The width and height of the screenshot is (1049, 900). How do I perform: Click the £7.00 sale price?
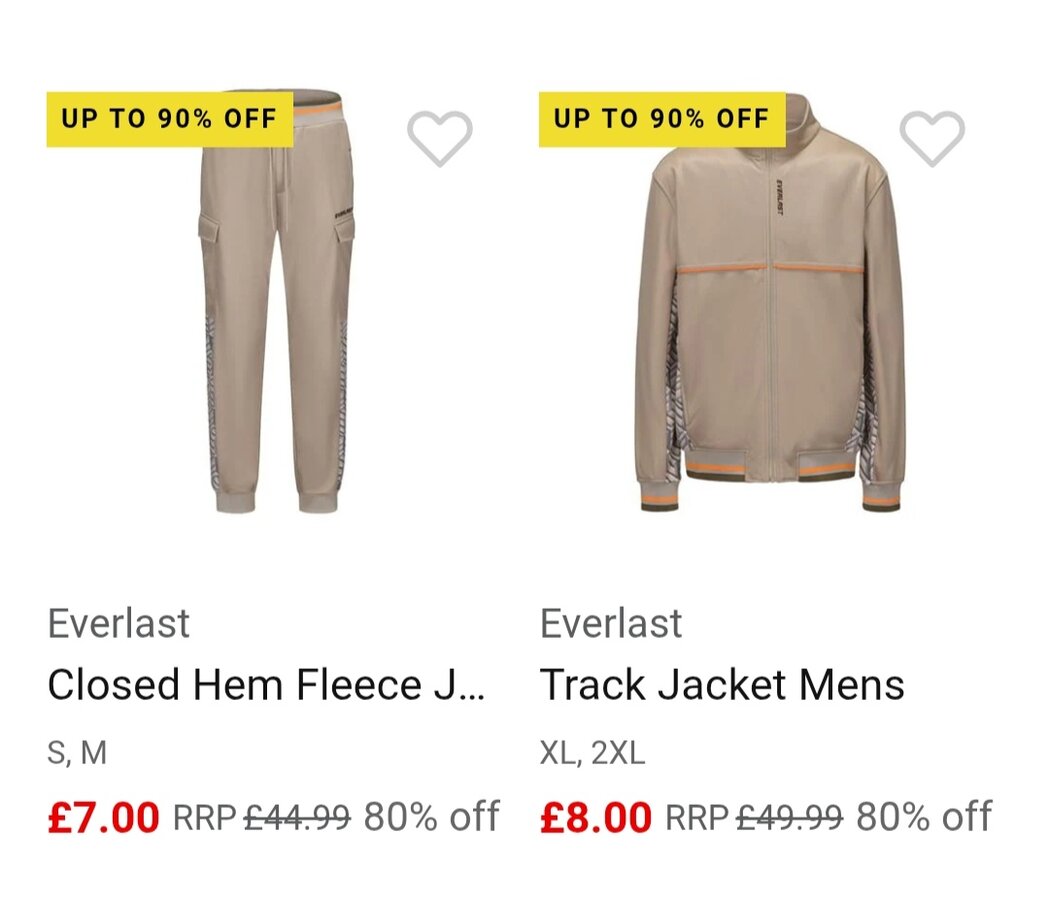pos(103,817)
